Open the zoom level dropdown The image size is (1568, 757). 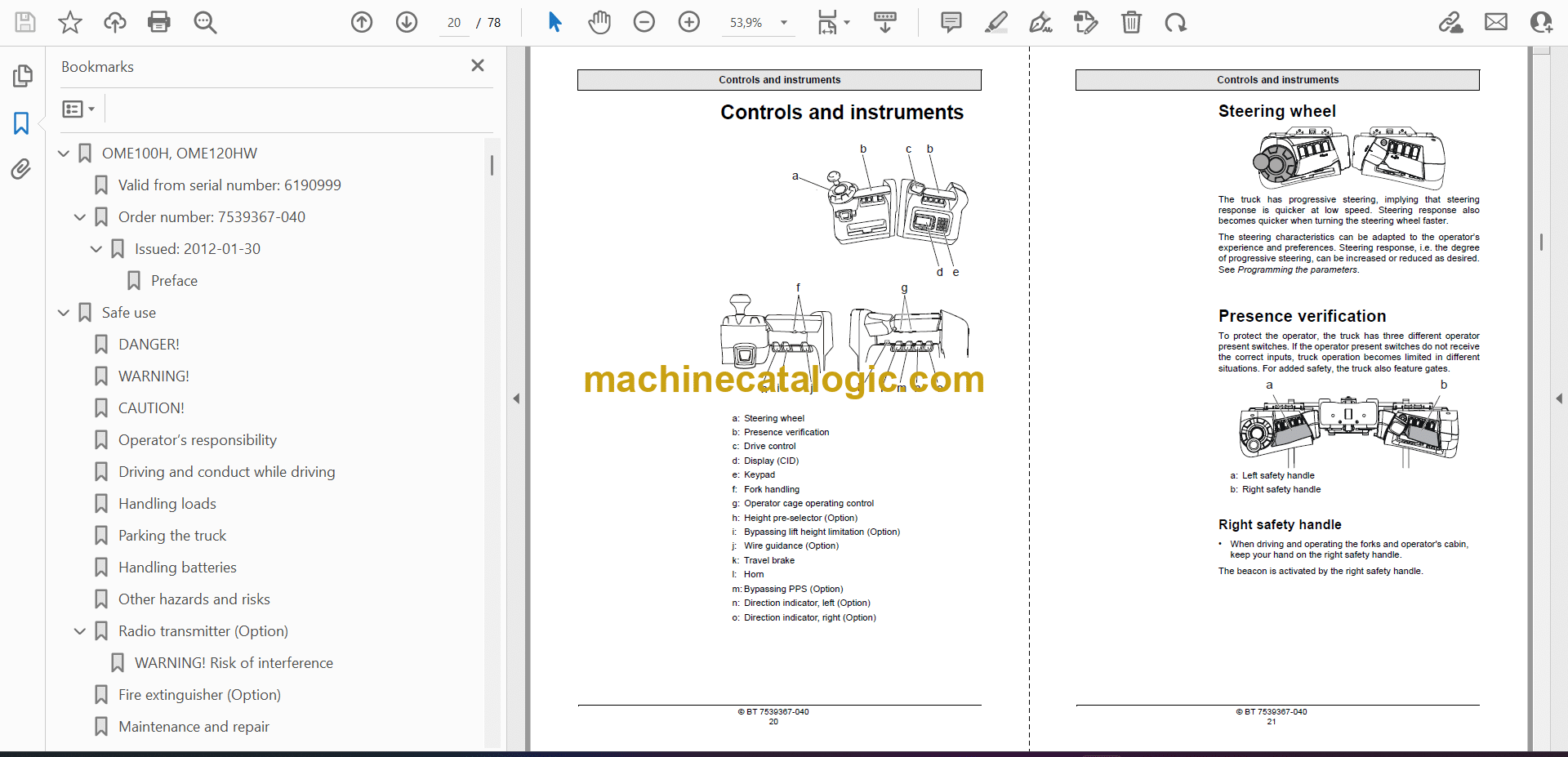coord(784,23)
